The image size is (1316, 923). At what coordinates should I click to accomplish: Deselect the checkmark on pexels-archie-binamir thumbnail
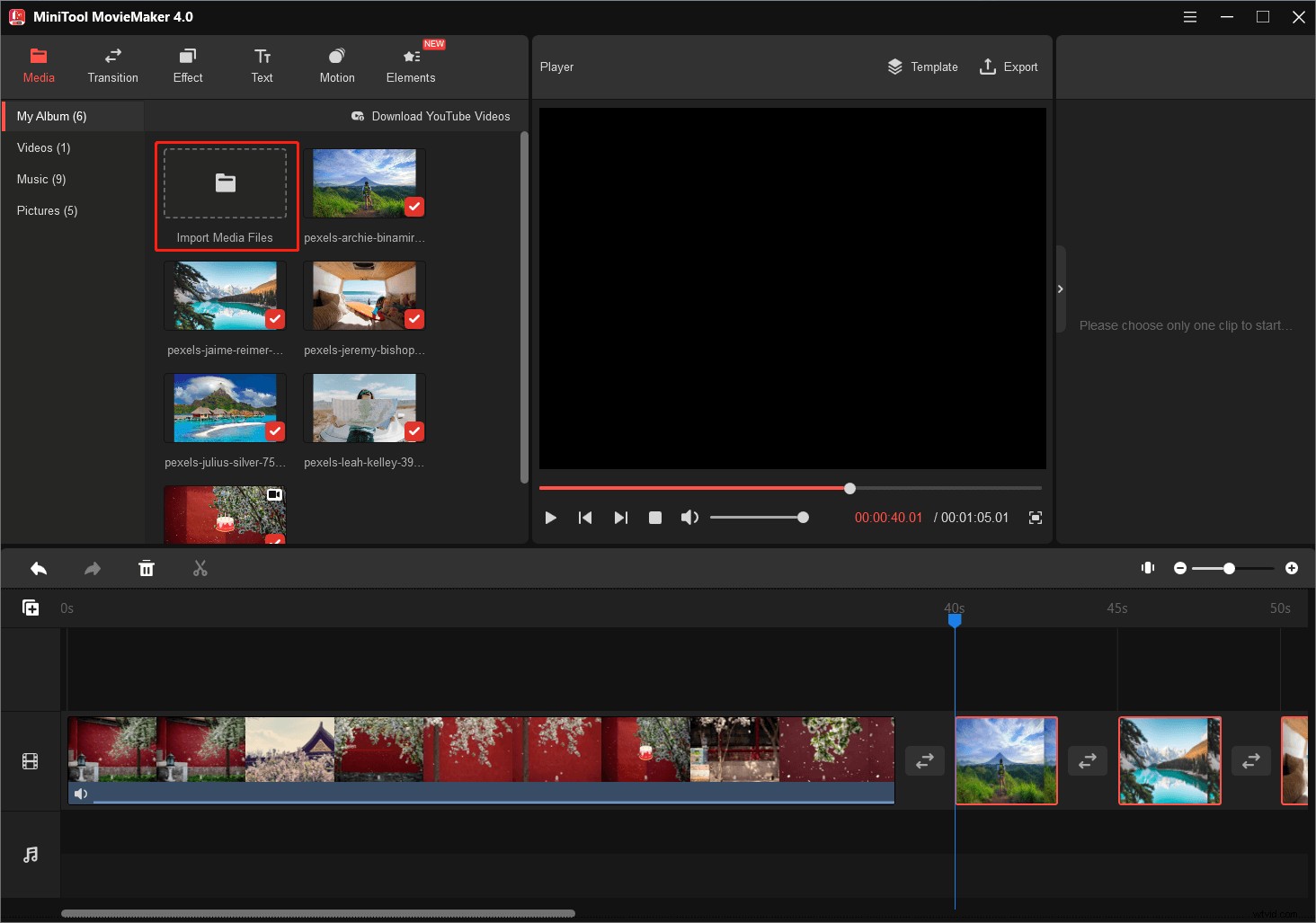(414, 206)
